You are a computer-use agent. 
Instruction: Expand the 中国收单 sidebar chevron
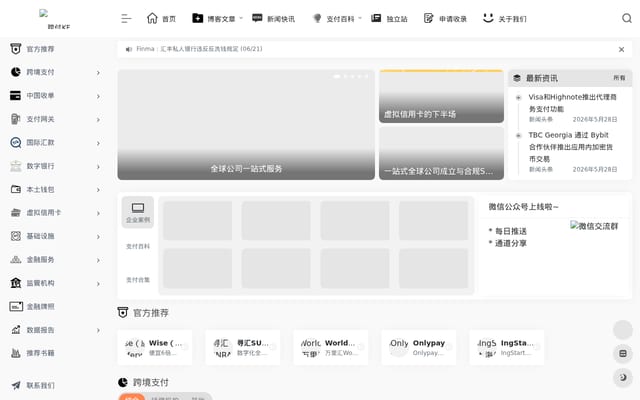[x=98, y=96]
